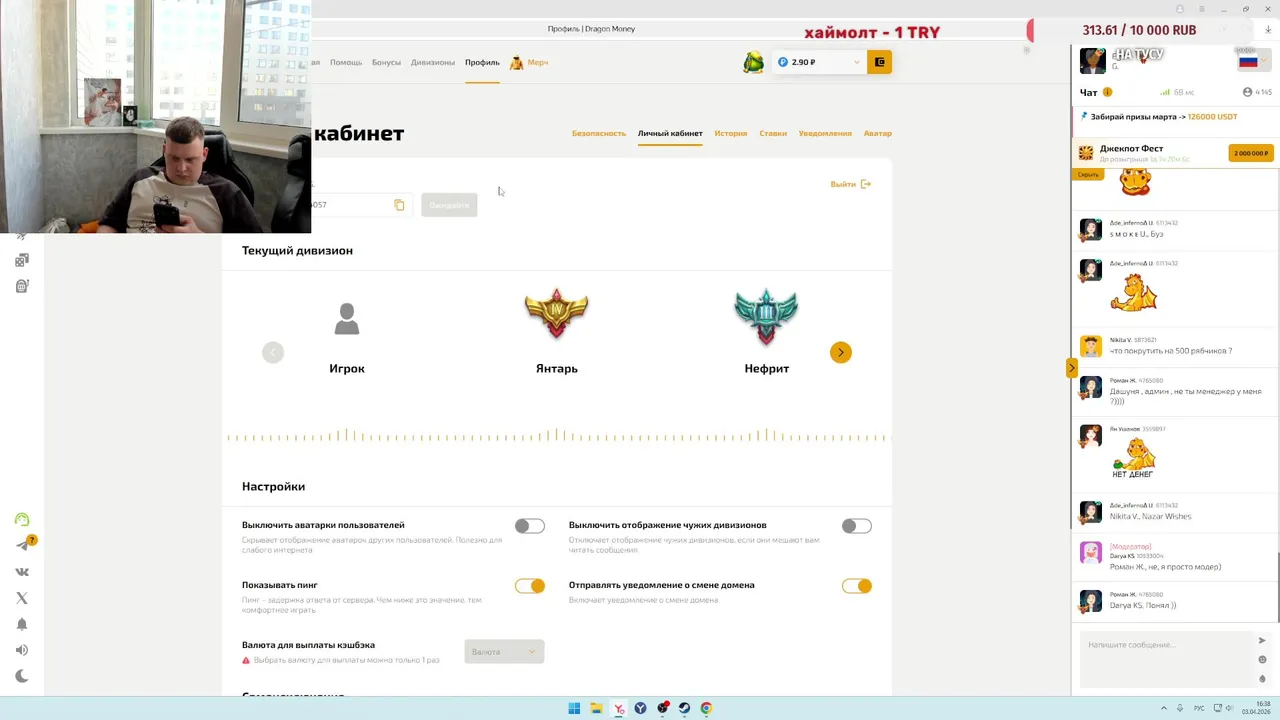Open the Валюта cashback currency dropdown
The width and height of the screenshot is (1280, 720).
[504, 652]
